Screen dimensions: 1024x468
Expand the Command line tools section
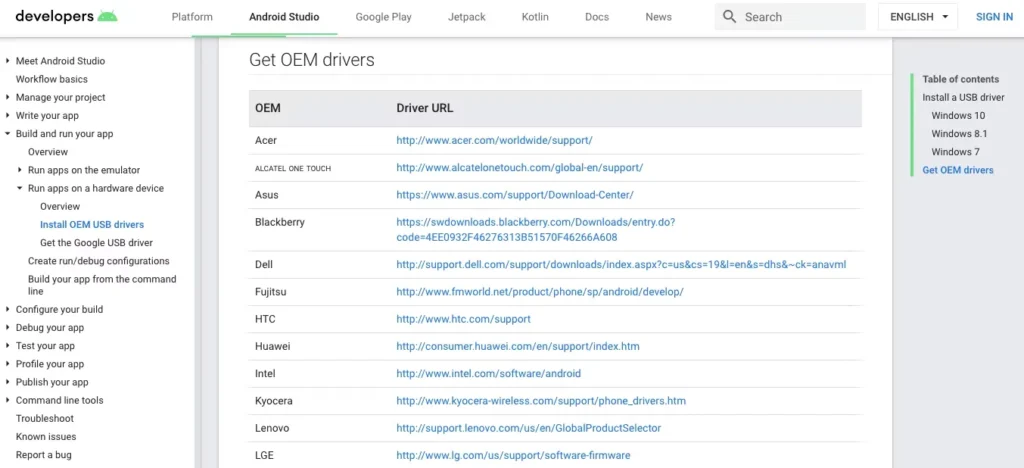click(8, 401)
